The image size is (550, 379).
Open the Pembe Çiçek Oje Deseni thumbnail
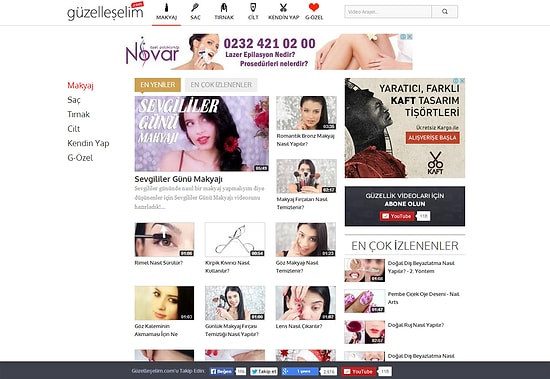364,301
